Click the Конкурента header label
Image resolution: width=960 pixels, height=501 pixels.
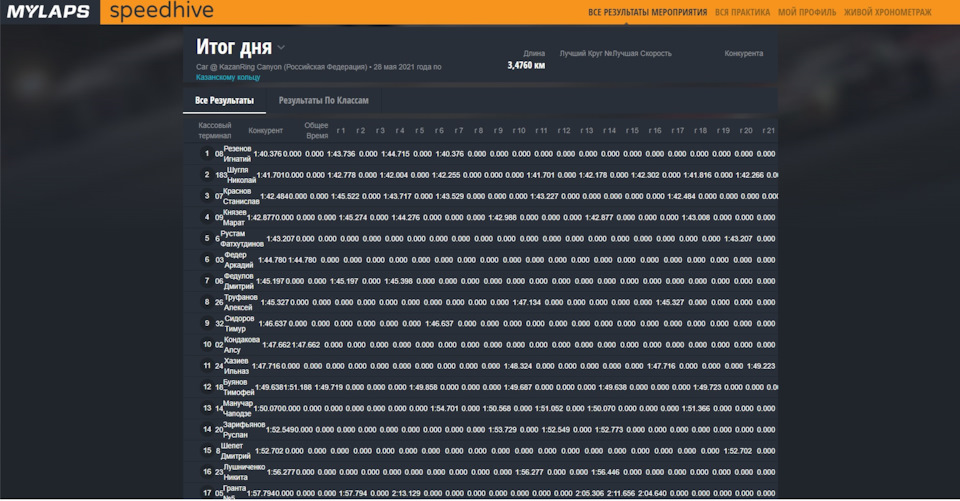(x=744, y=53)
